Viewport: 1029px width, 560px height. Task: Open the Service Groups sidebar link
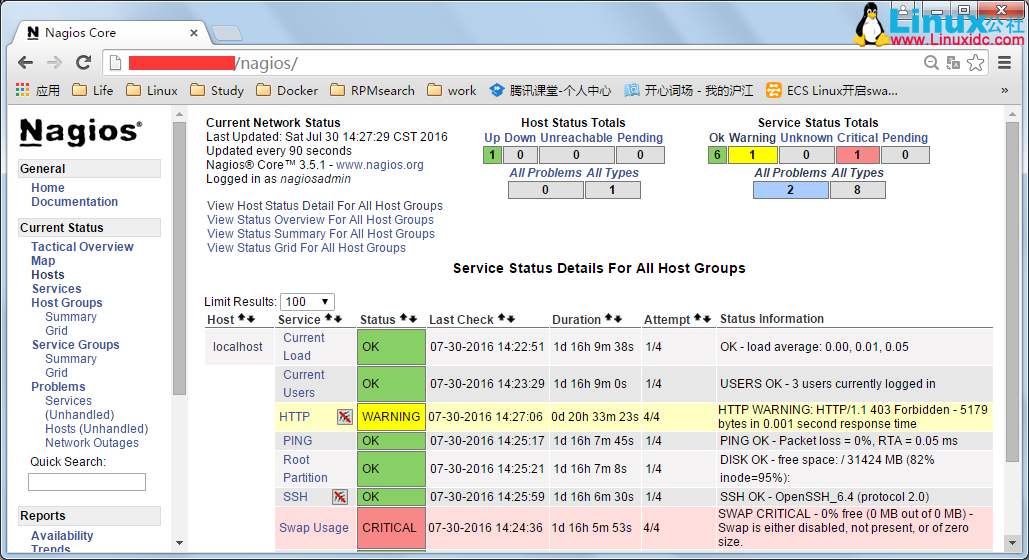[x=75, y=345]
